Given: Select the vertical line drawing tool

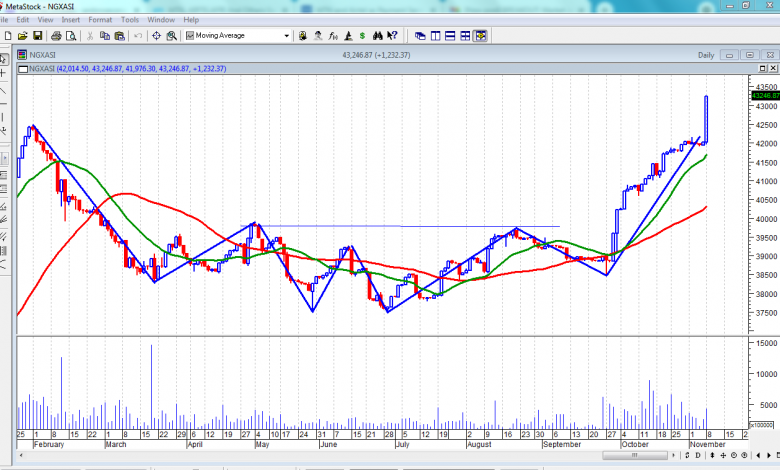Looking at the screenshot, I should click(x=3, y=117).
